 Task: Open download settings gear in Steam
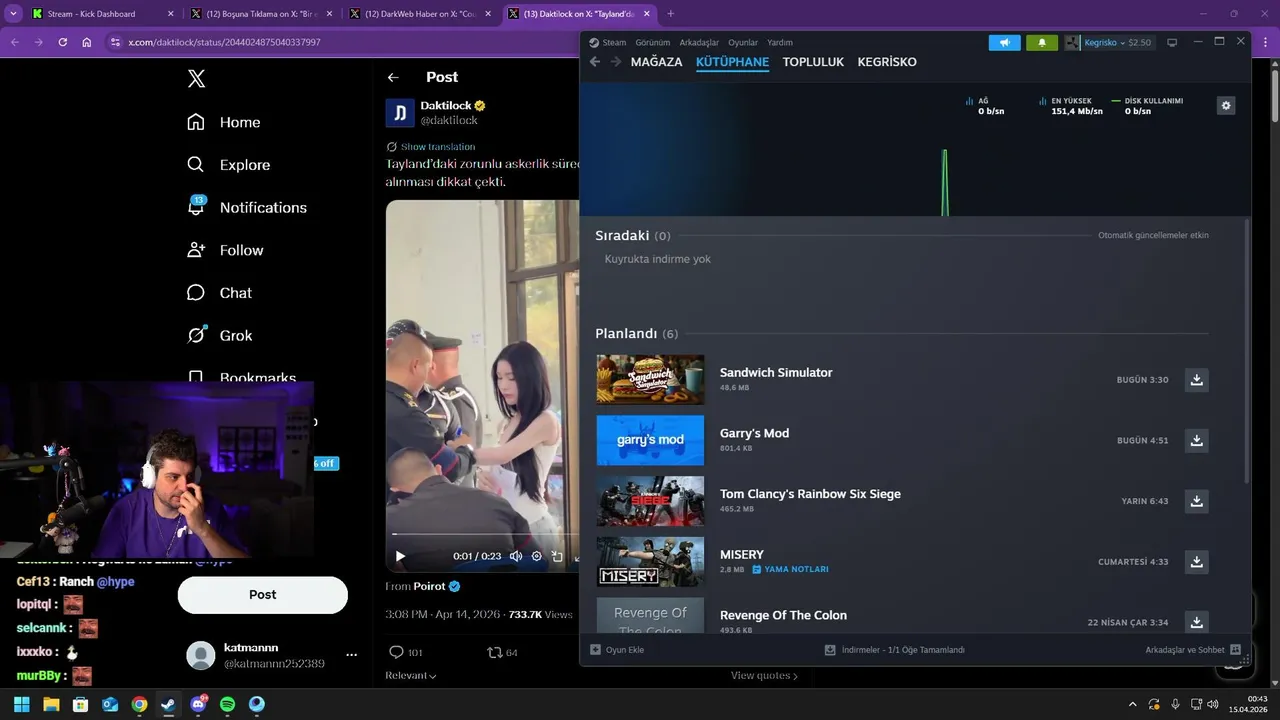point(1226,105)
